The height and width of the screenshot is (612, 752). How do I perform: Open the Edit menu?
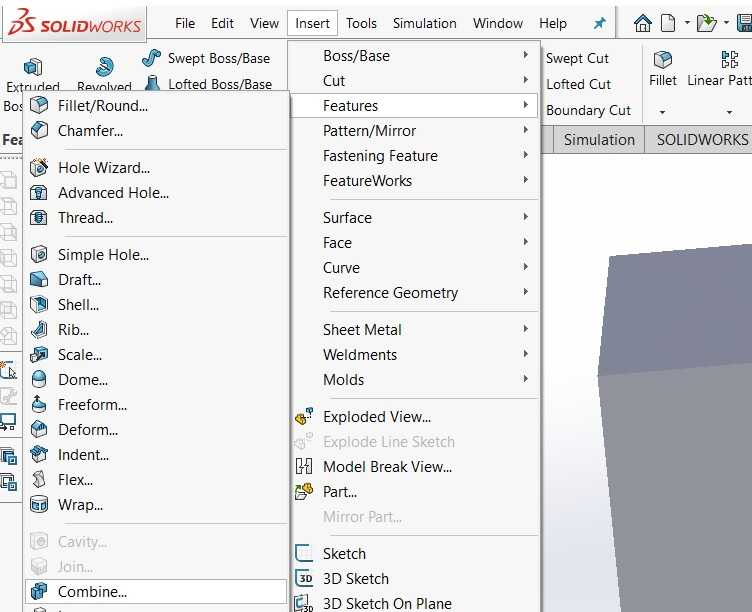(223, 23)
